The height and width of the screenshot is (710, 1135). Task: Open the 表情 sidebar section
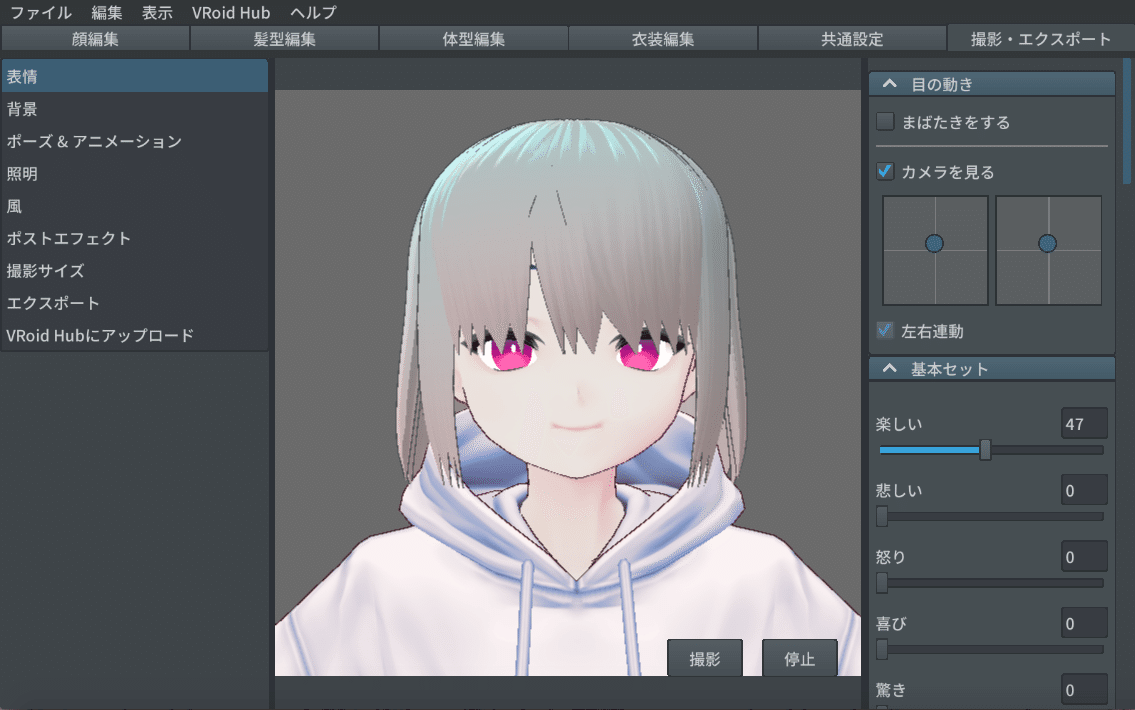click(135, 75)
